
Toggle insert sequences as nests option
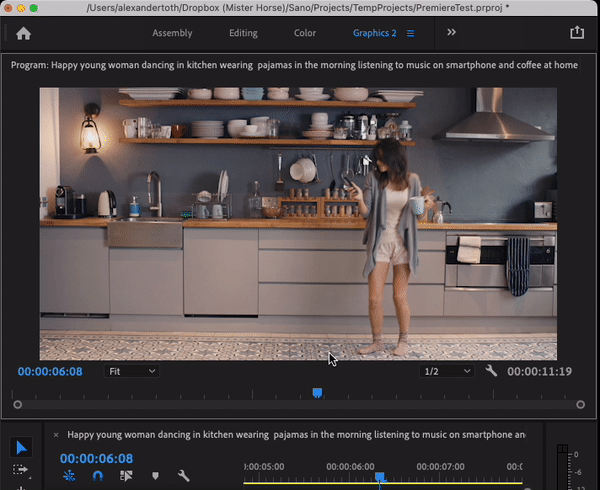69,476
